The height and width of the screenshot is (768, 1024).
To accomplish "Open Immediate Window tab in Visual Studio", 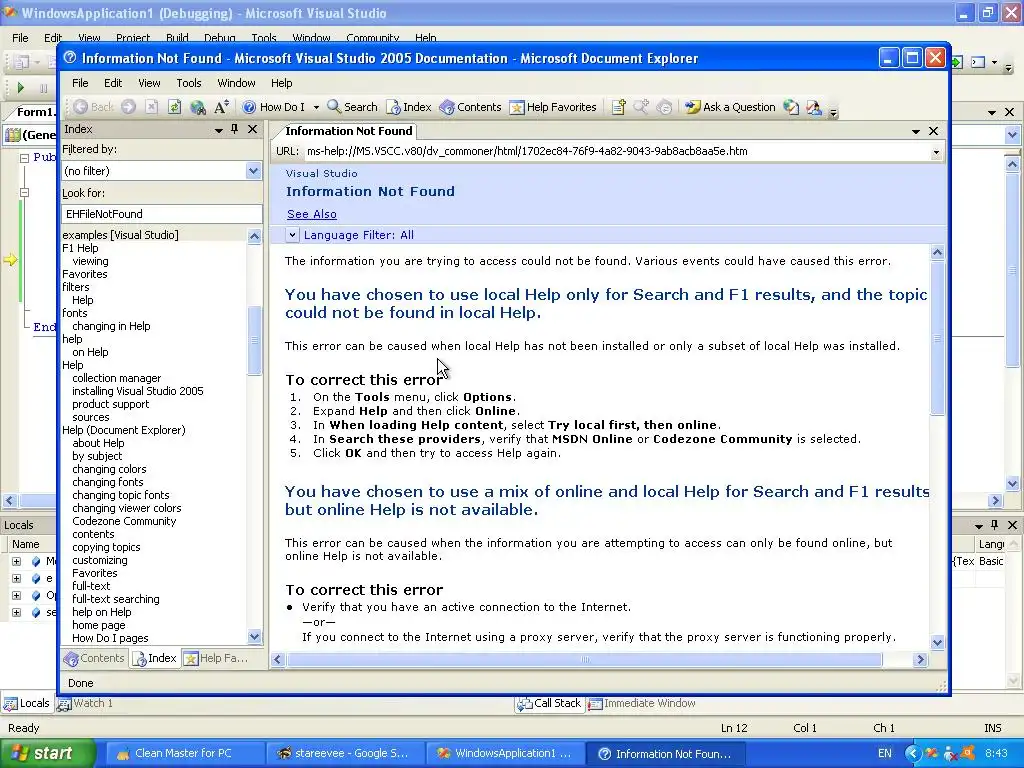I will (641, 703).
